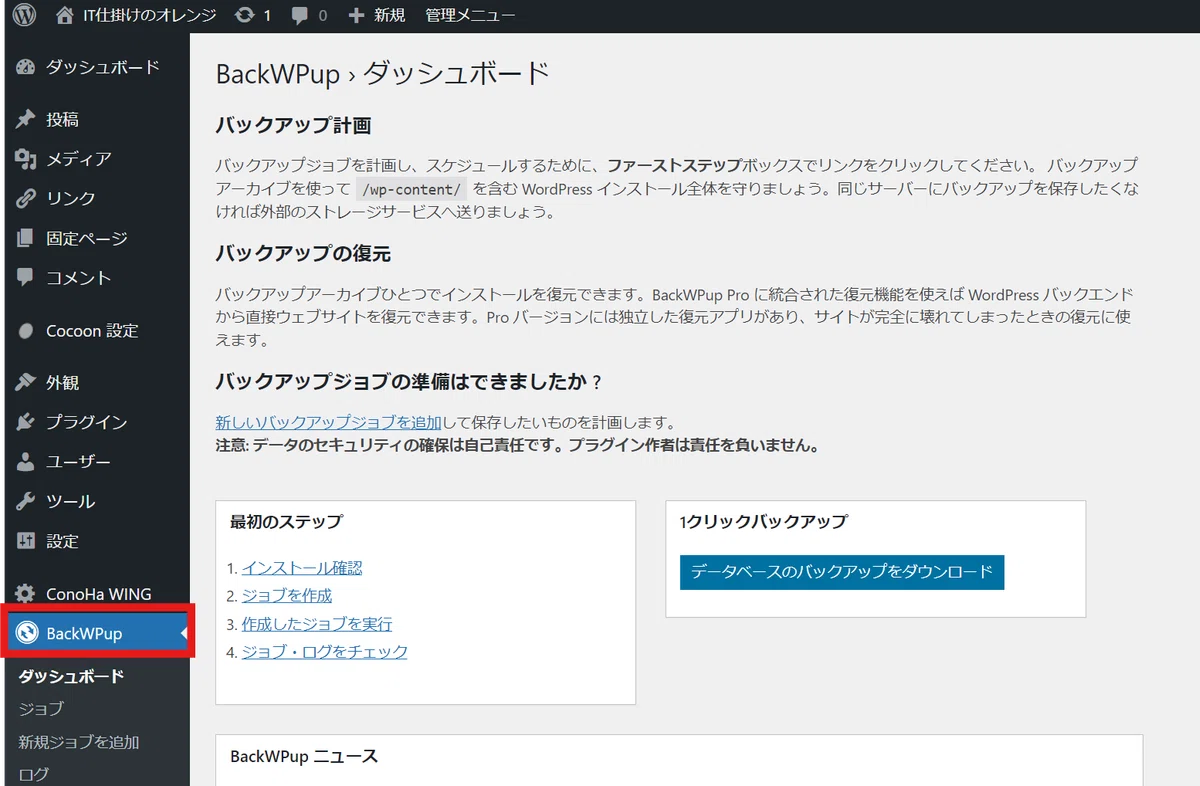Open the メディア menu label

(x=79, y=159)
